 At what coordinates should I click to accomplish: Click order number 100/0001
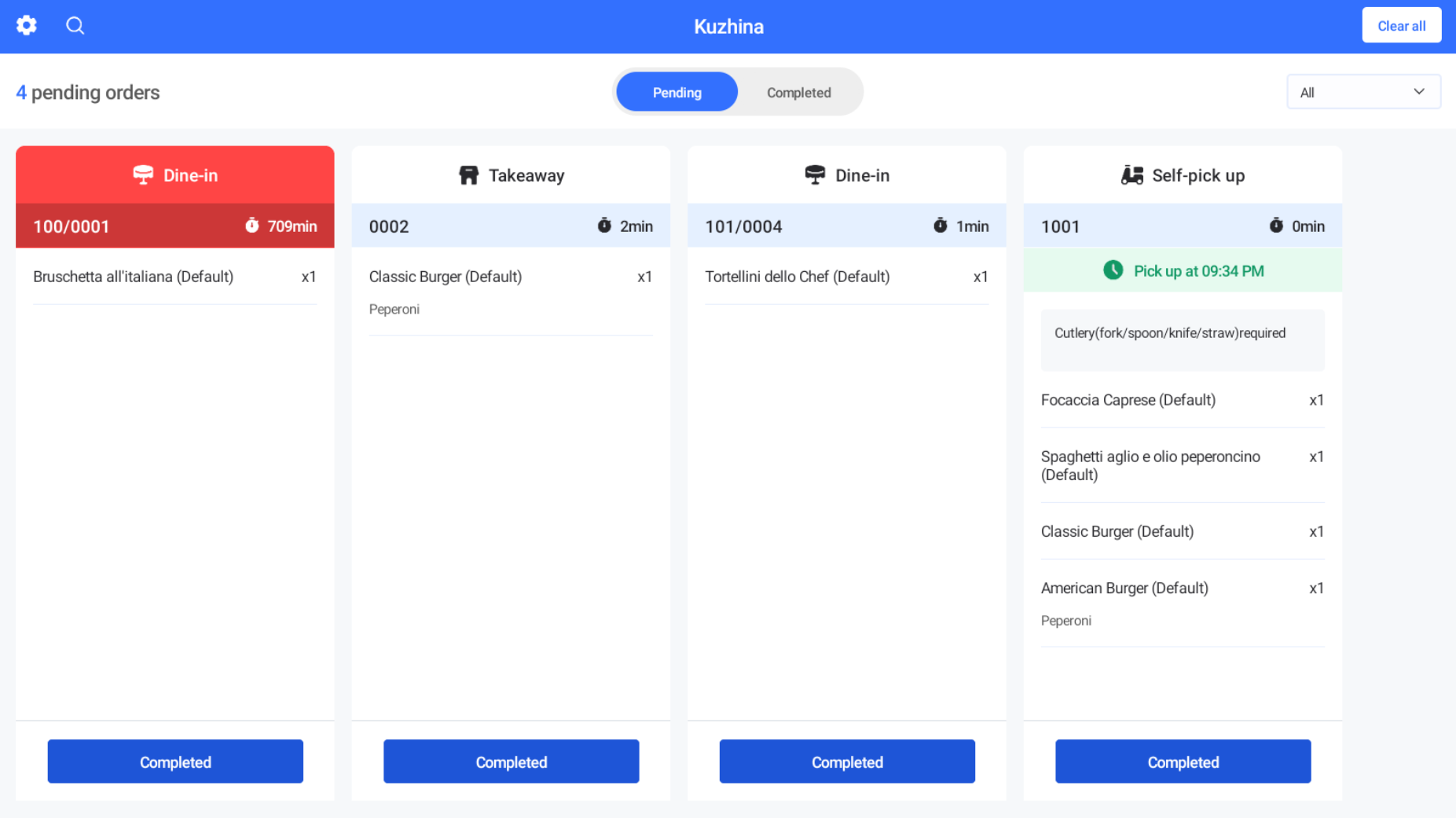72,226
